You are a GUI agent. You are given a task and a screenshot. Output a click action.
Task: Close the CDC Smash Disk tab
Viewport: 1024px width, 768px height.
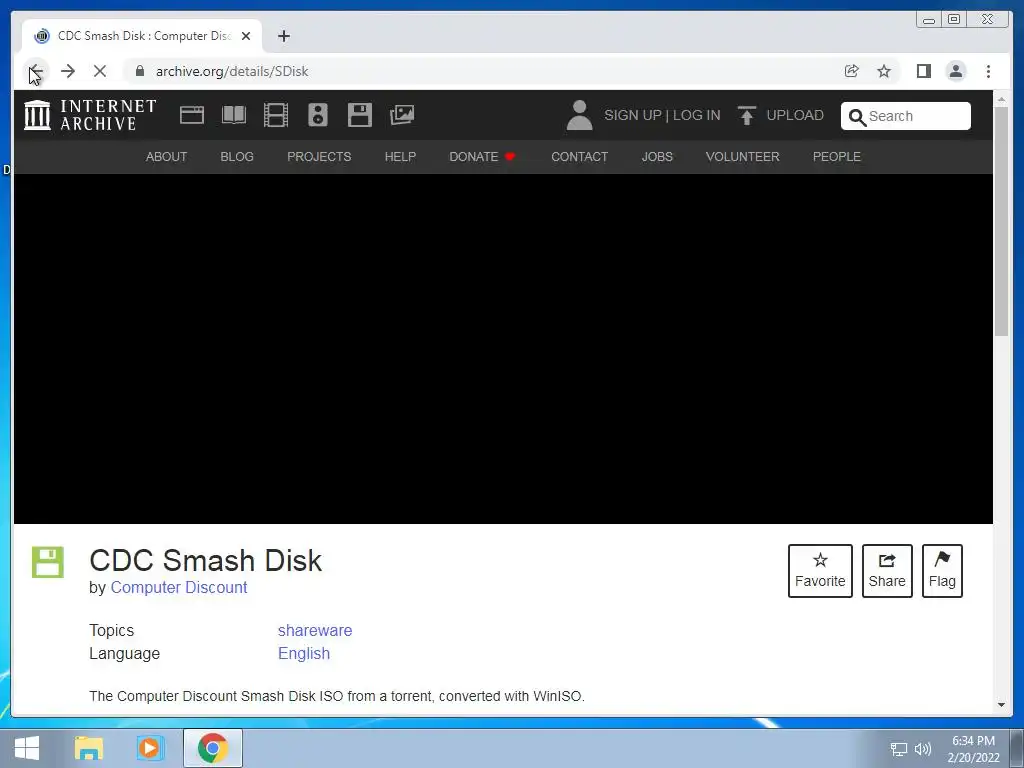coord(246,36)
